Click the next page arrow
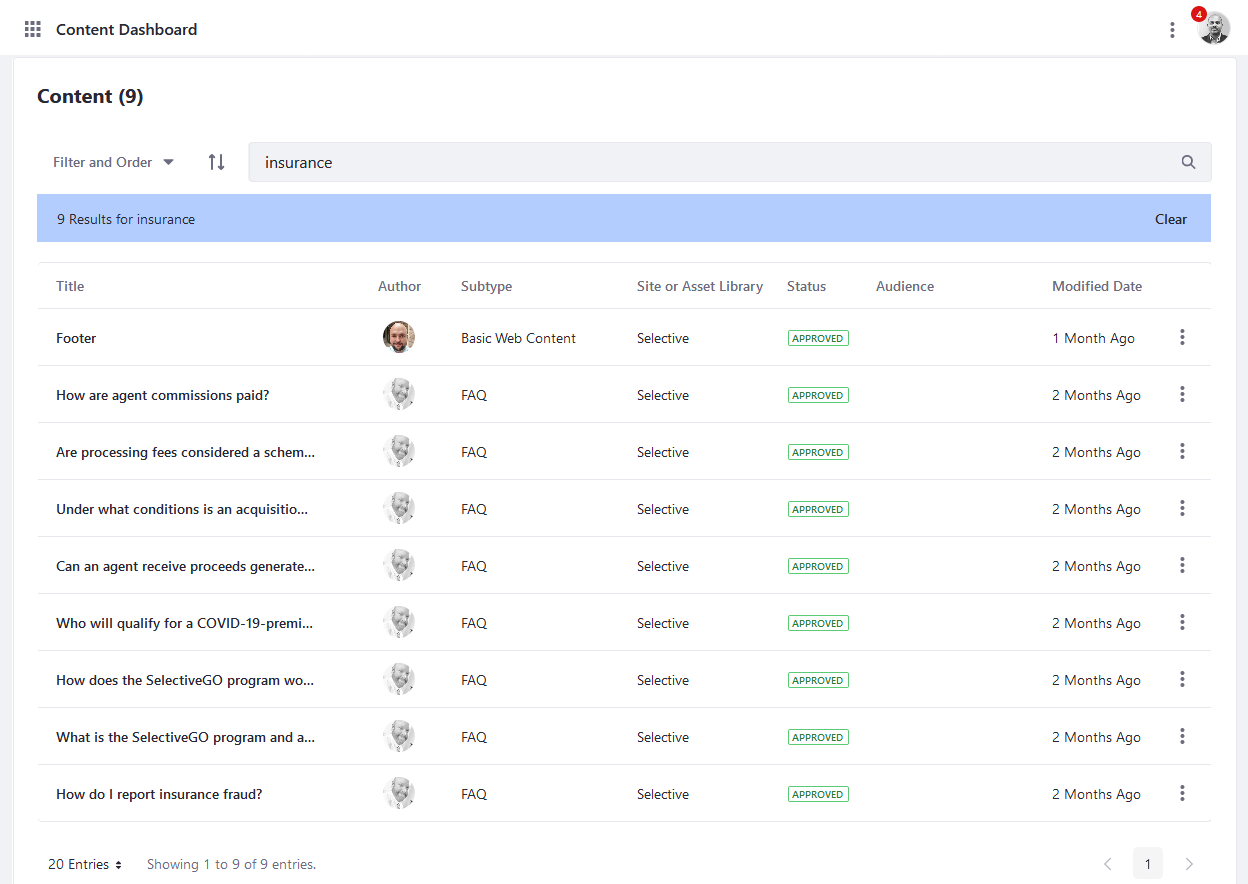Screen dimensions: 1248x884 coord(1189,864)
